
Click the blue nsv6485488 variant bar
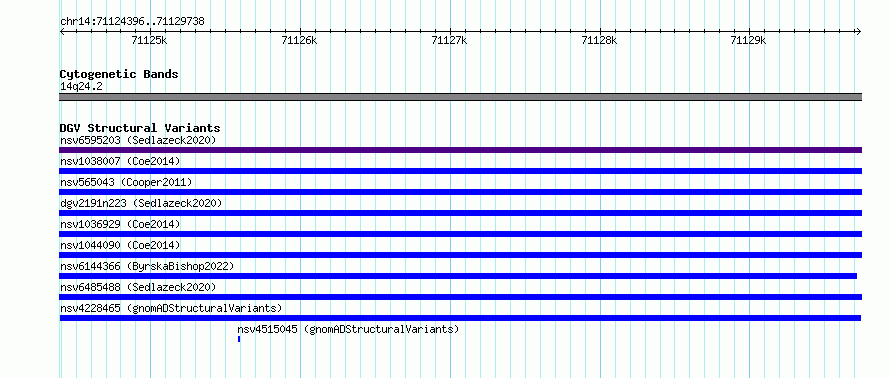[460, 297]
